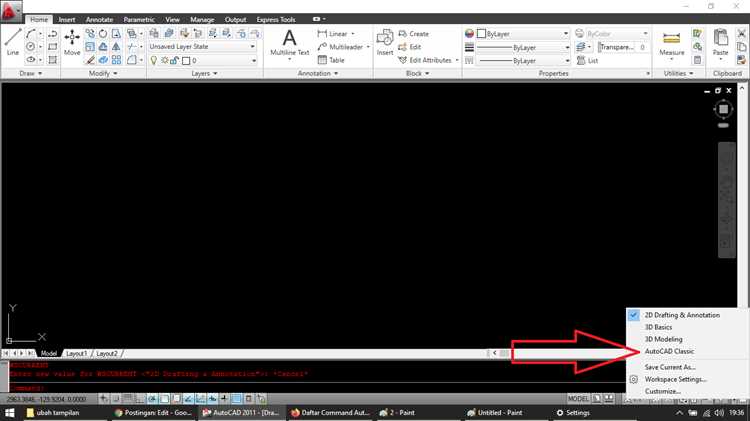Expand the Block panel
The width and height of the screenshot is (750, 421).
click(418, 74)
